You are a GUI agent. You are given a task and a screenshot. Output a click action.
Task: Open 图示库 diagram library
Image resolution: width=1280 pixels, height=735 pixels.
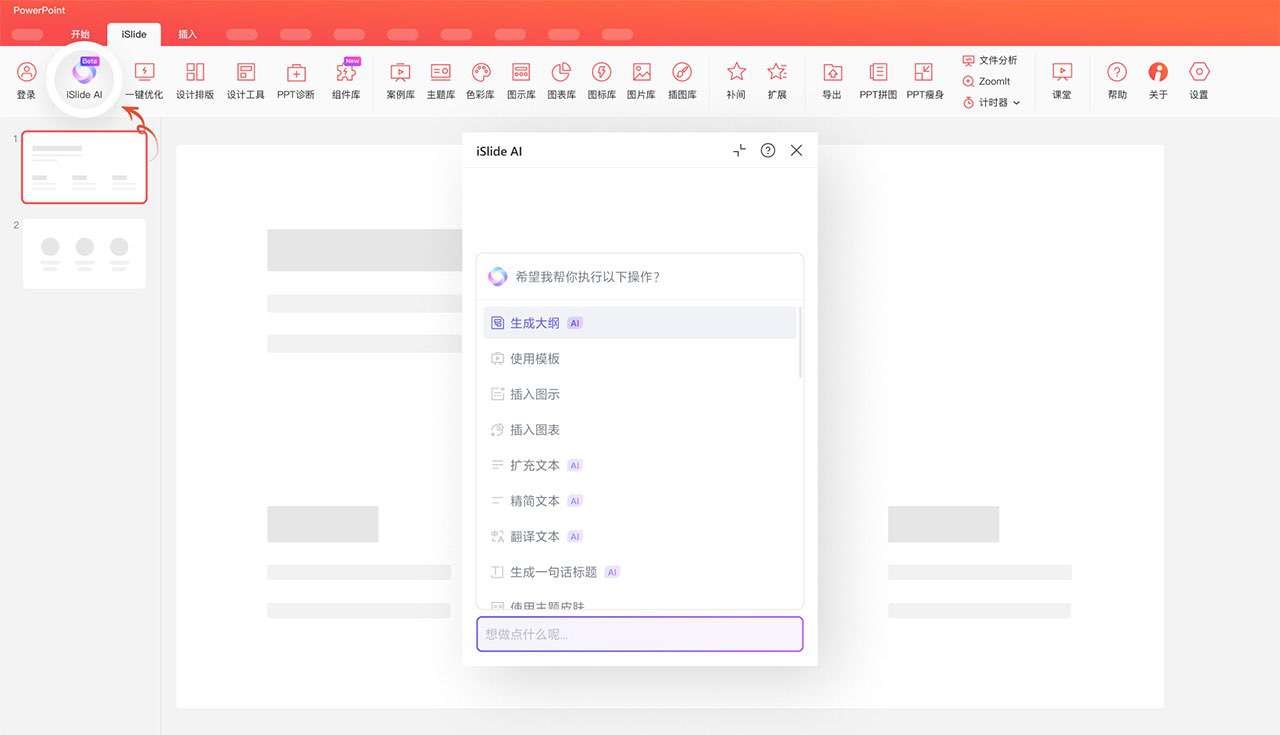[521, 80]
